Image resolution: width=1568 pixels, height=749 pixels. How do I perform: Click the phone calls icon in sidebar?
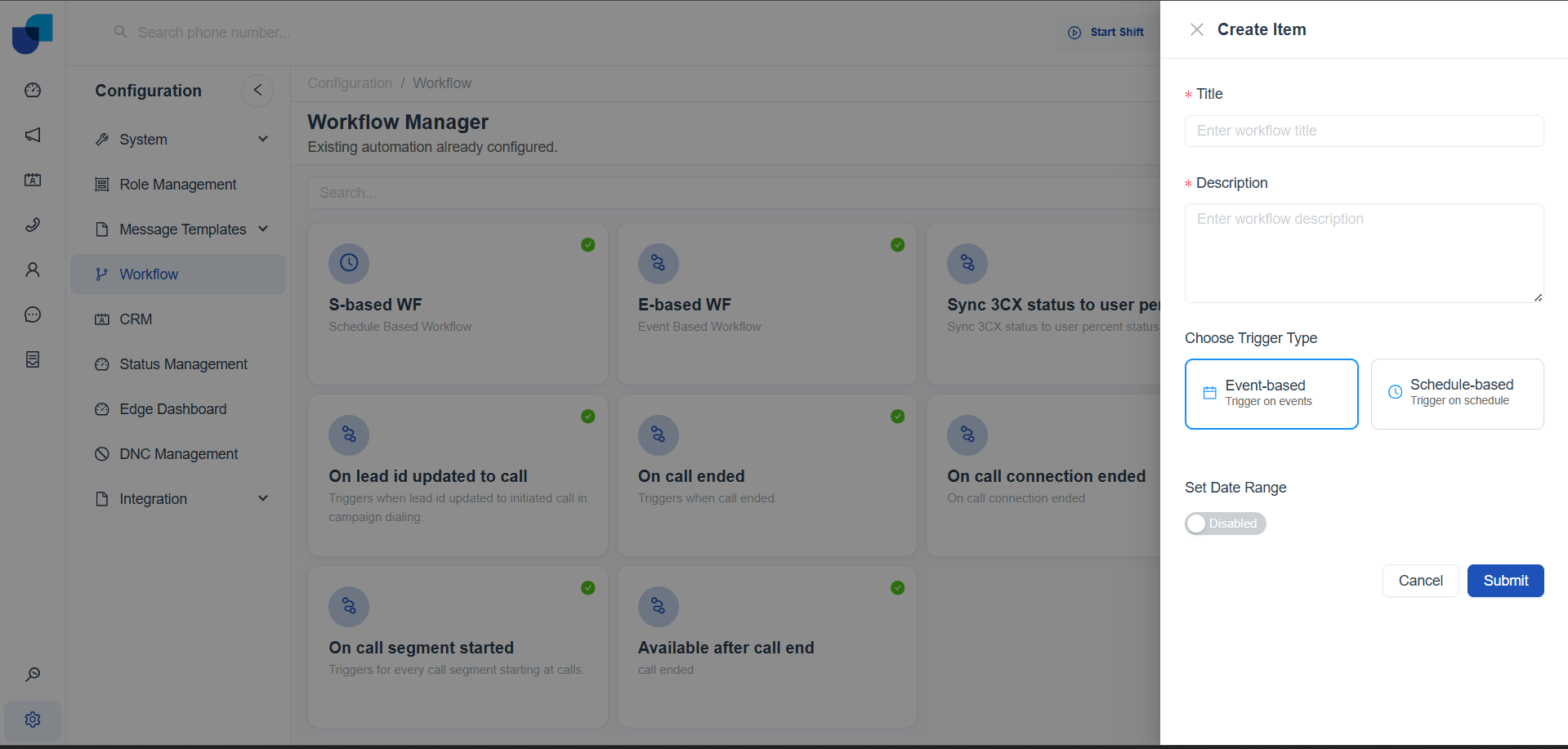[x=33, y=225]
